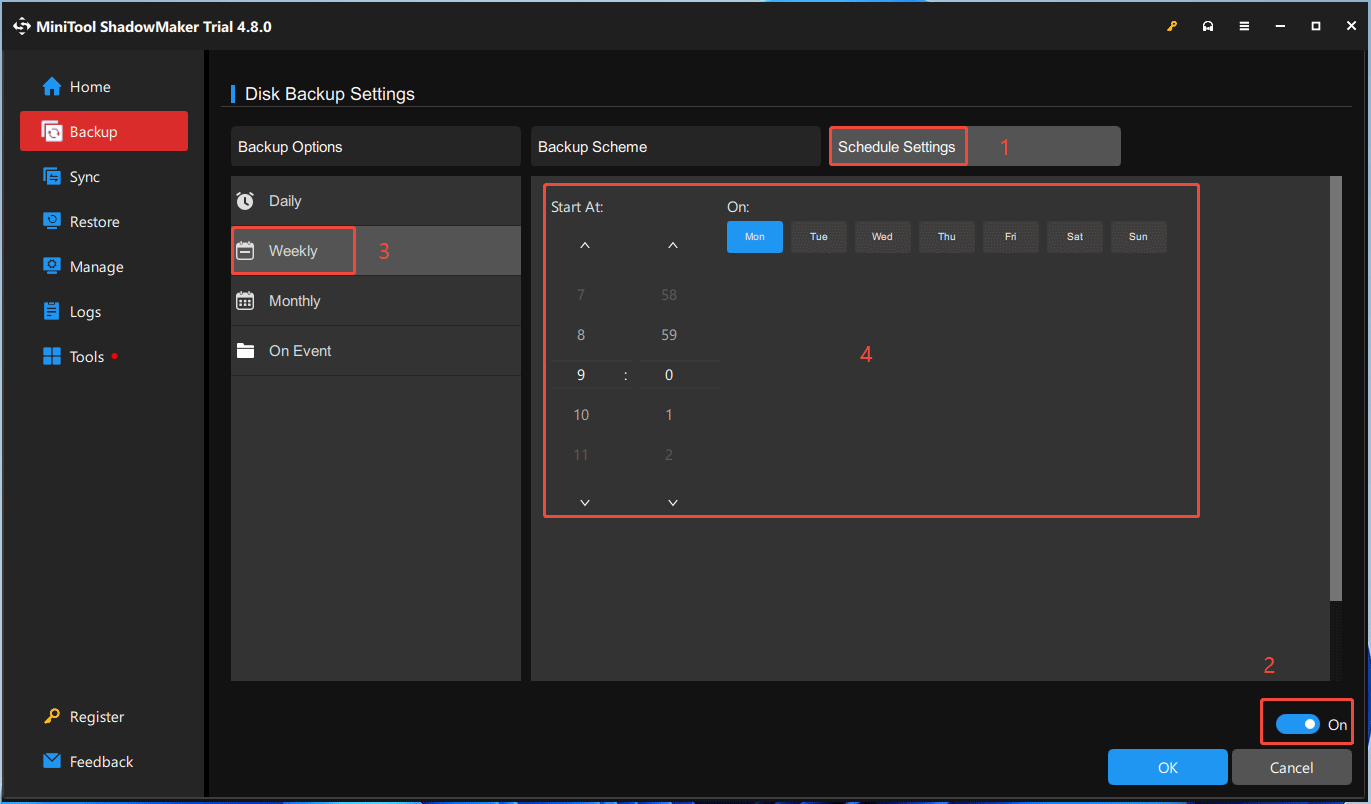The image size is (1371, 804).
Task: Deselect Monday from the weekly schedule
Action: [754, 237]
